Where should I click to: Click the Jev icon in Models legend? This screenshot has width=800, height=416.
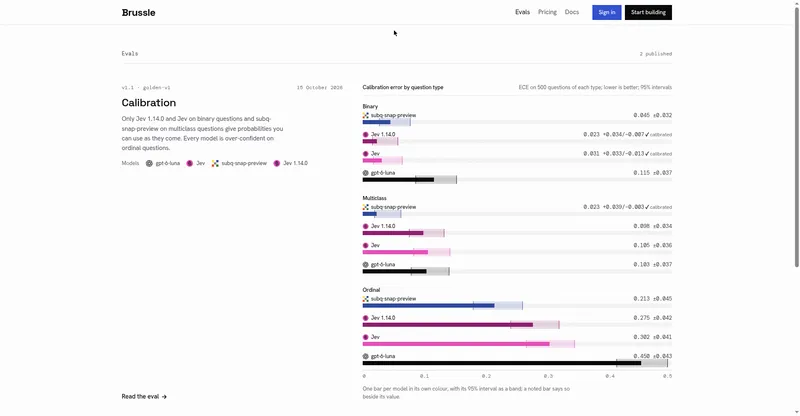click(190, 163)
